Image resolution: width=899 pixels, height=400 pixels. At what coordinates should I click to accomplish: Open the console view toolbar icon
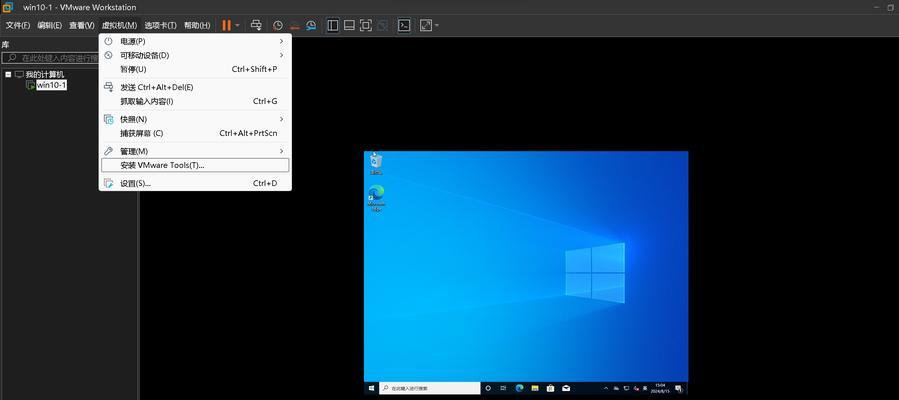[404, 25]
